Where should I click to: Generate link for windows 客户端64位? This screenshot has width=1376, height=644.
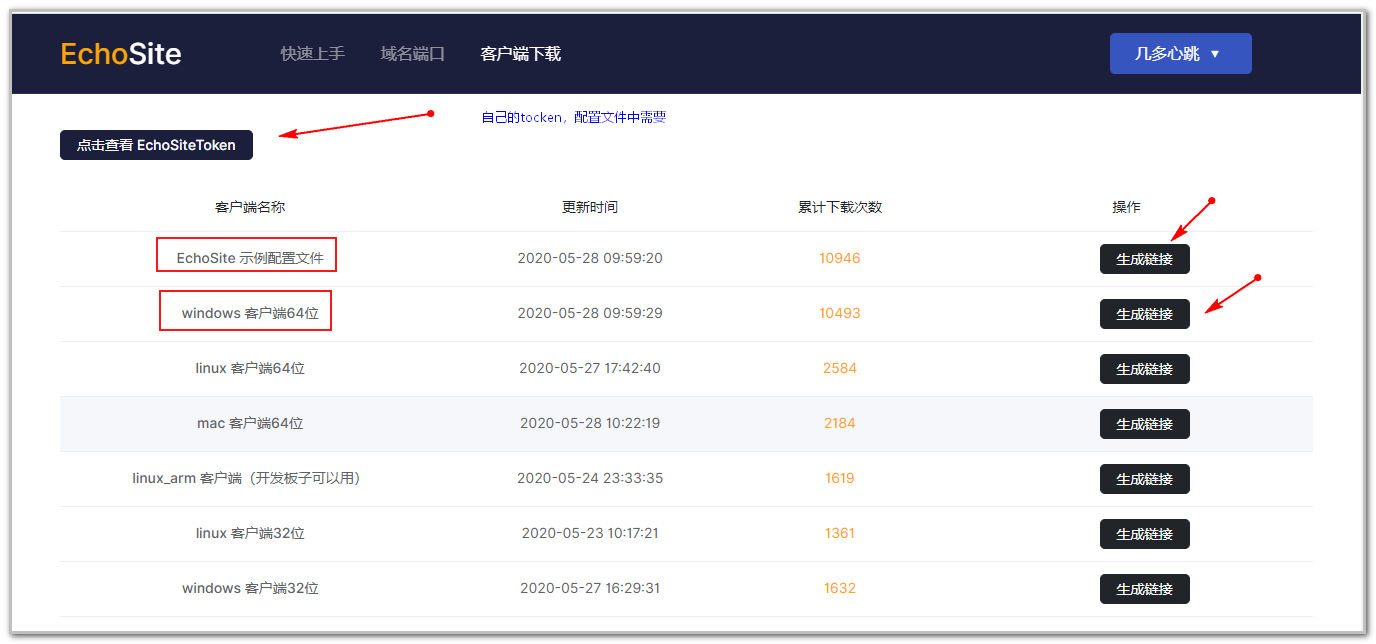click(x=1145, y=314)
